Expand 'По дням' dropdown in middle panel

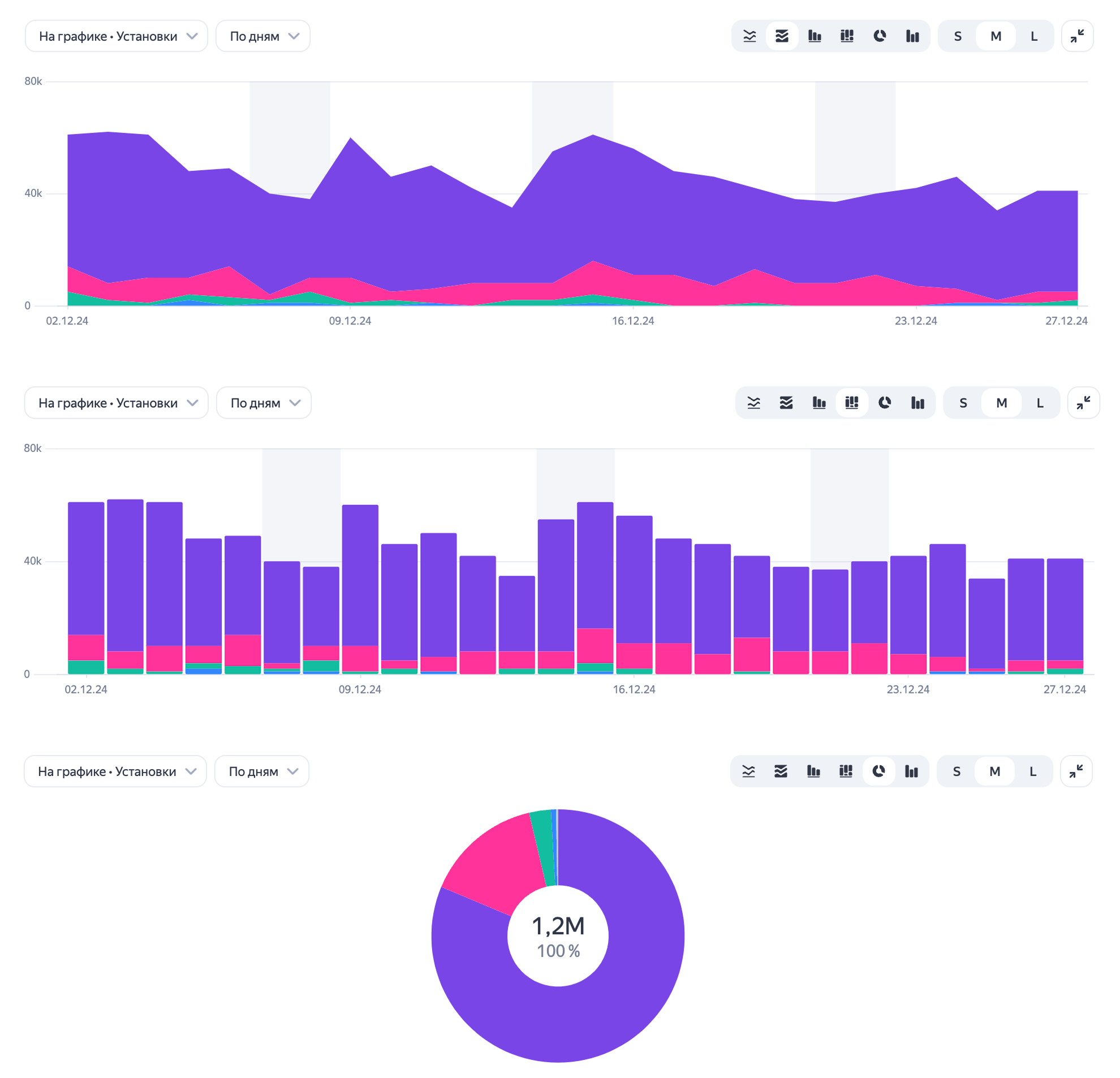[x=264, y=403]
